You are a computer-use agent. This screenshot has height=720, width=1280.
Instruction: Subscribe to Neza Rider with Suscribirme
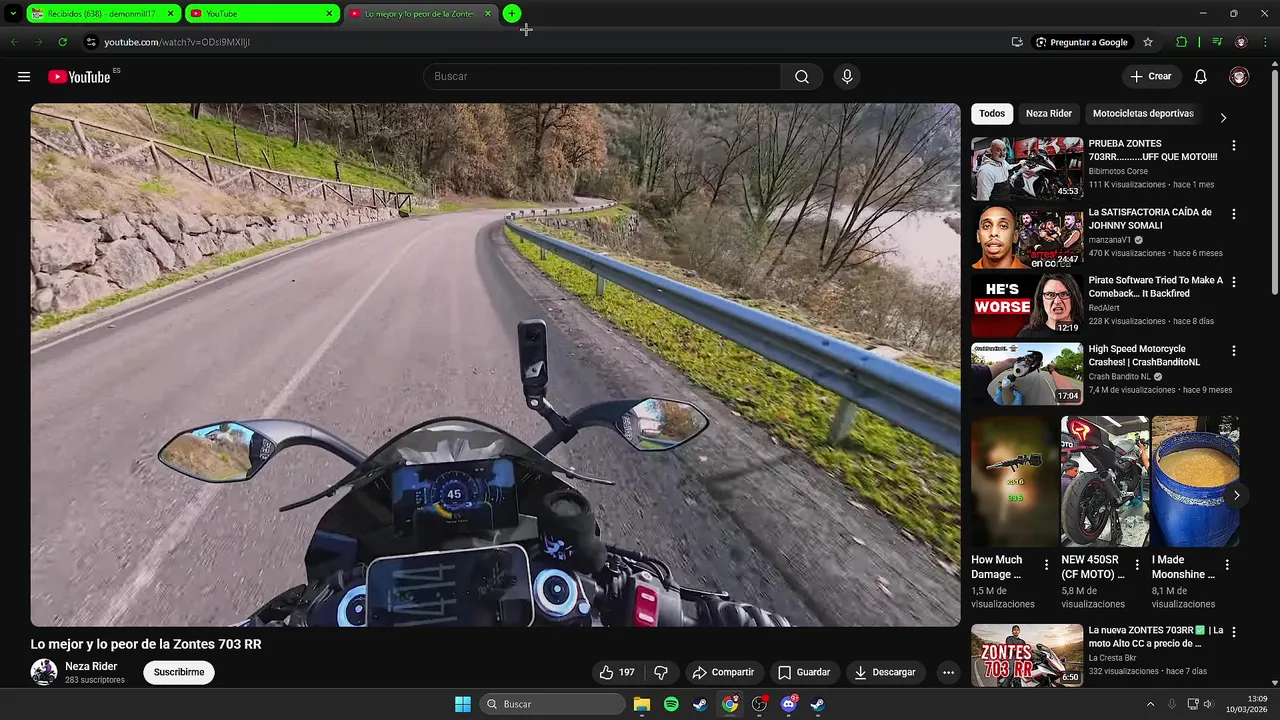click(x=179, y=672)
